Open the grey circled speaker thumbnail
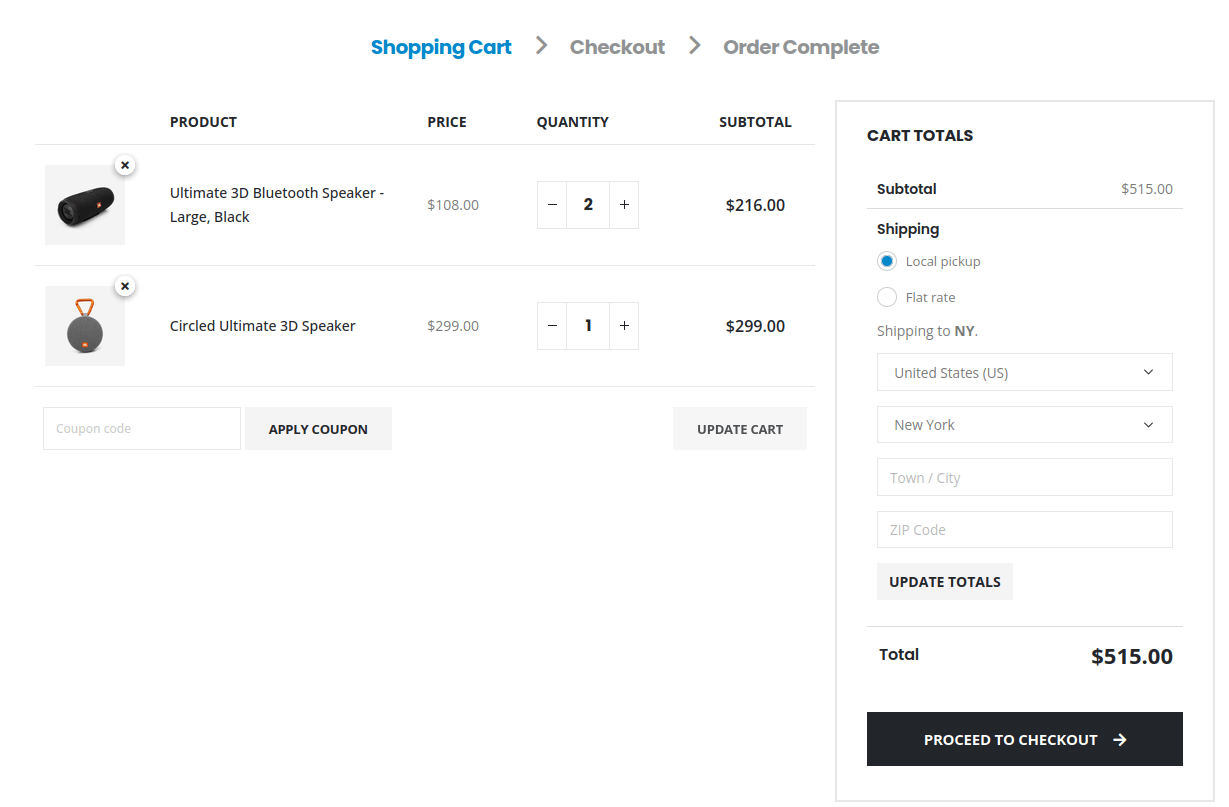Screen dimensions: 1229x807 pyautogui.click(x=84, y=327)
